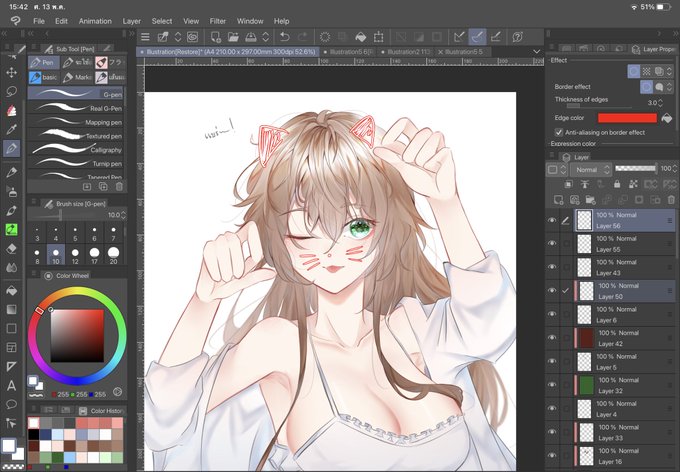680x472 pixels.
Task: Click the color wheel saturation square
Action: (x=77, y=335)
